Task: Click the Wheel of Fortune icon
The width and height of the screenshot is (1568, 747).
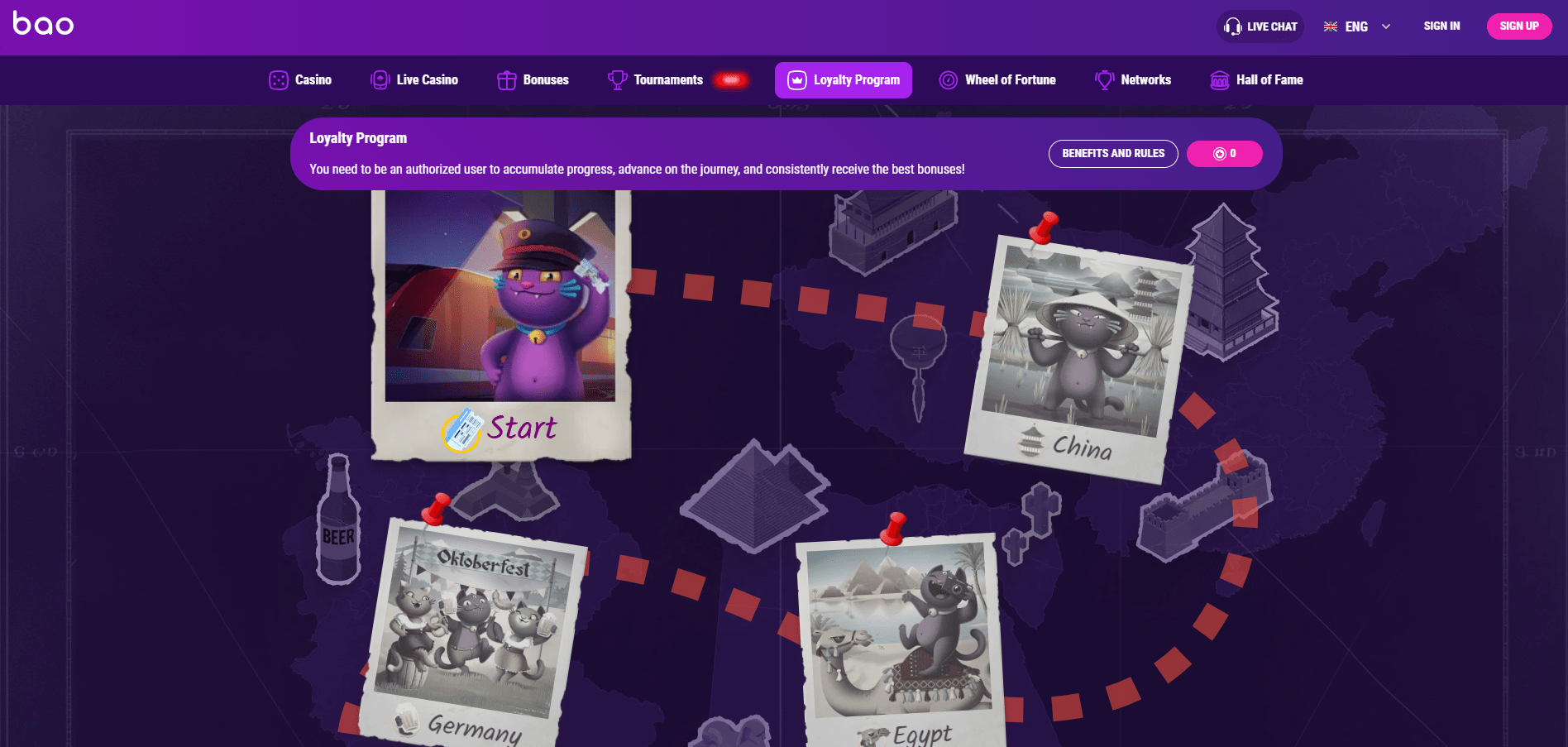Action: click(949, 80)
